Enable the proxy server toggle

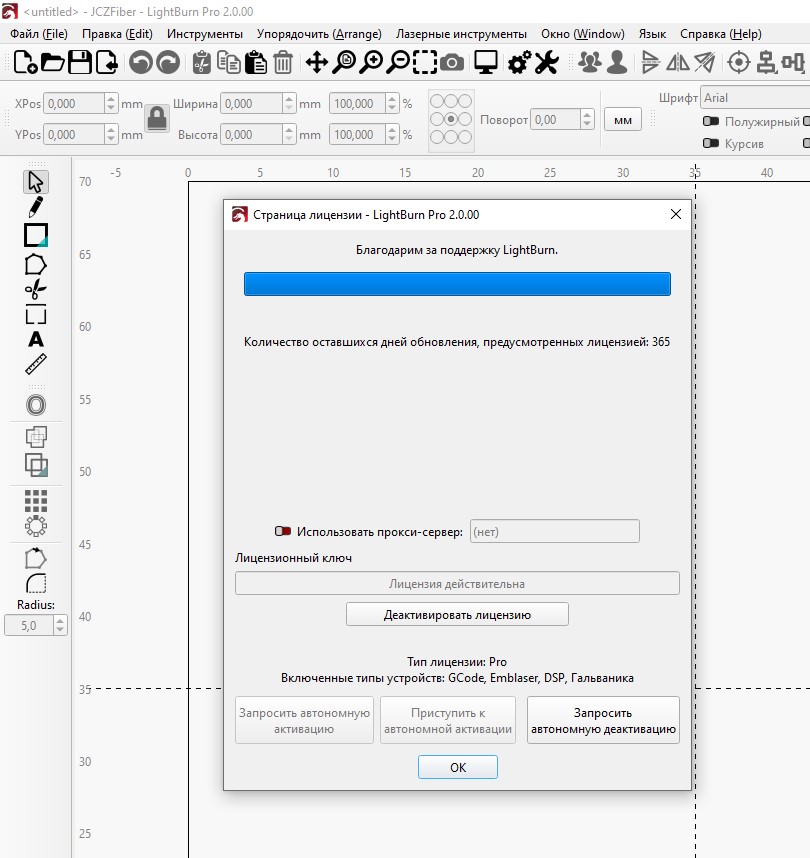(282, 532)
